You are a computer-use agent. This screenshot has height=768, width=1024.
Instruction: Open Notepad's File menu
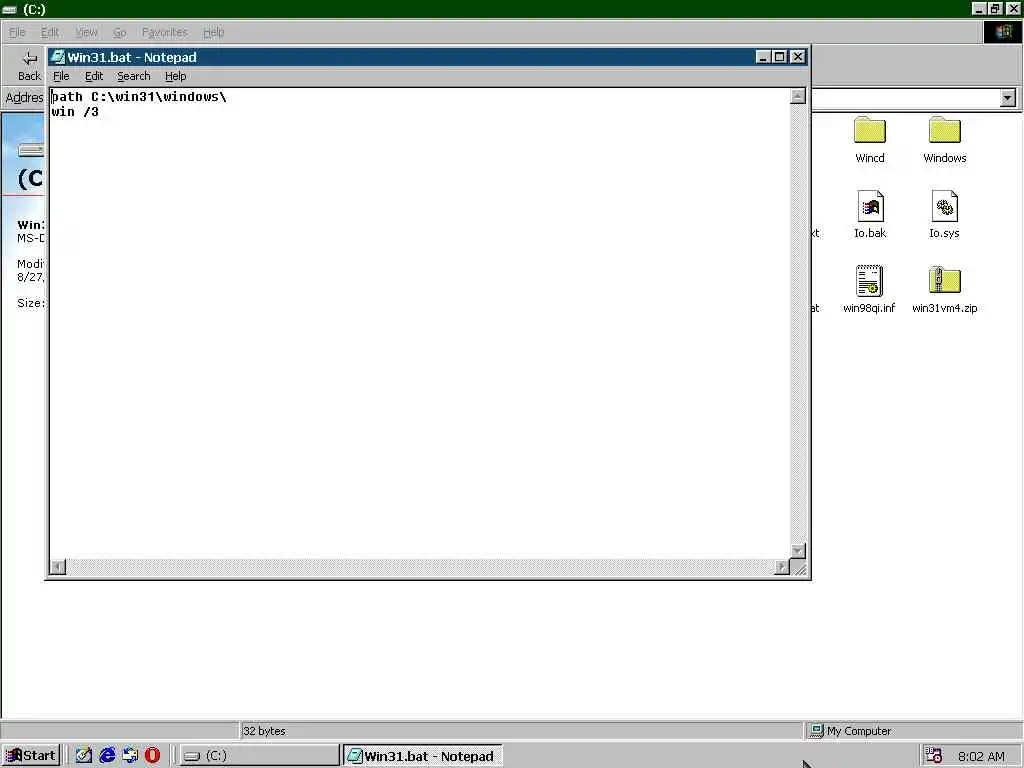61,76
